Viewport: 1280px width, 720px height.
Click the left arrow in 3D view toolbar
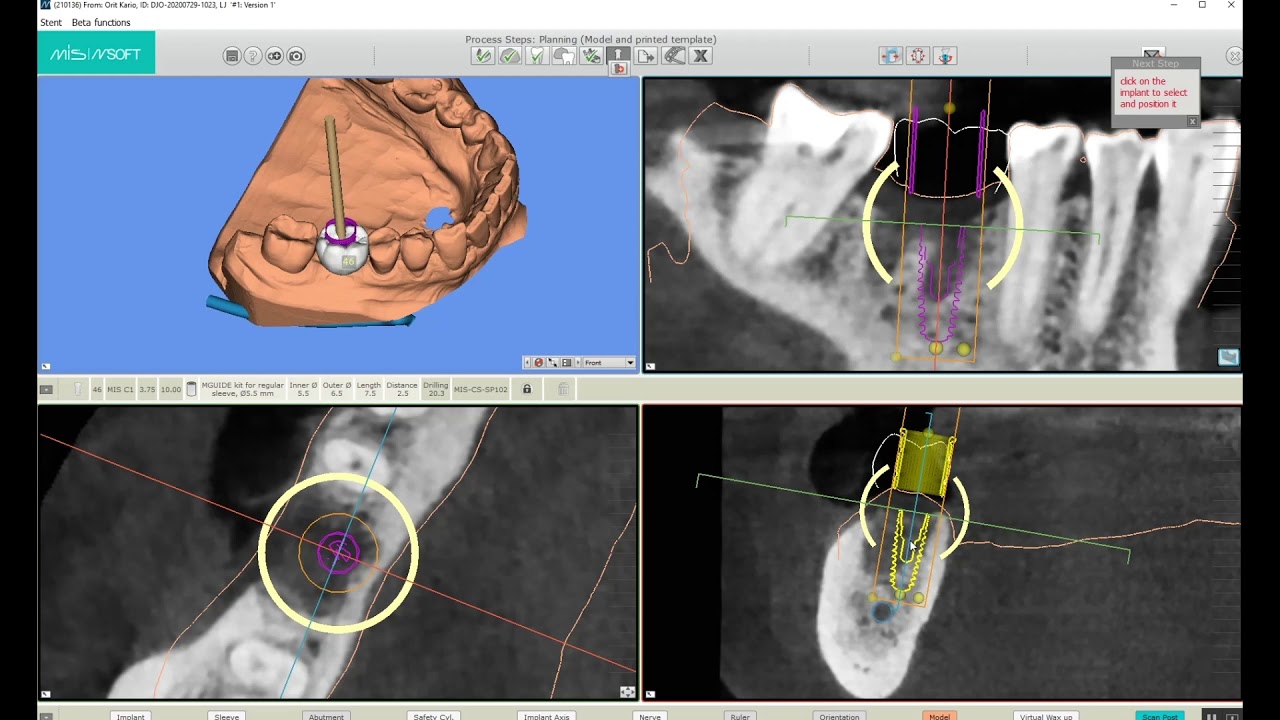(x=527, y=362)
